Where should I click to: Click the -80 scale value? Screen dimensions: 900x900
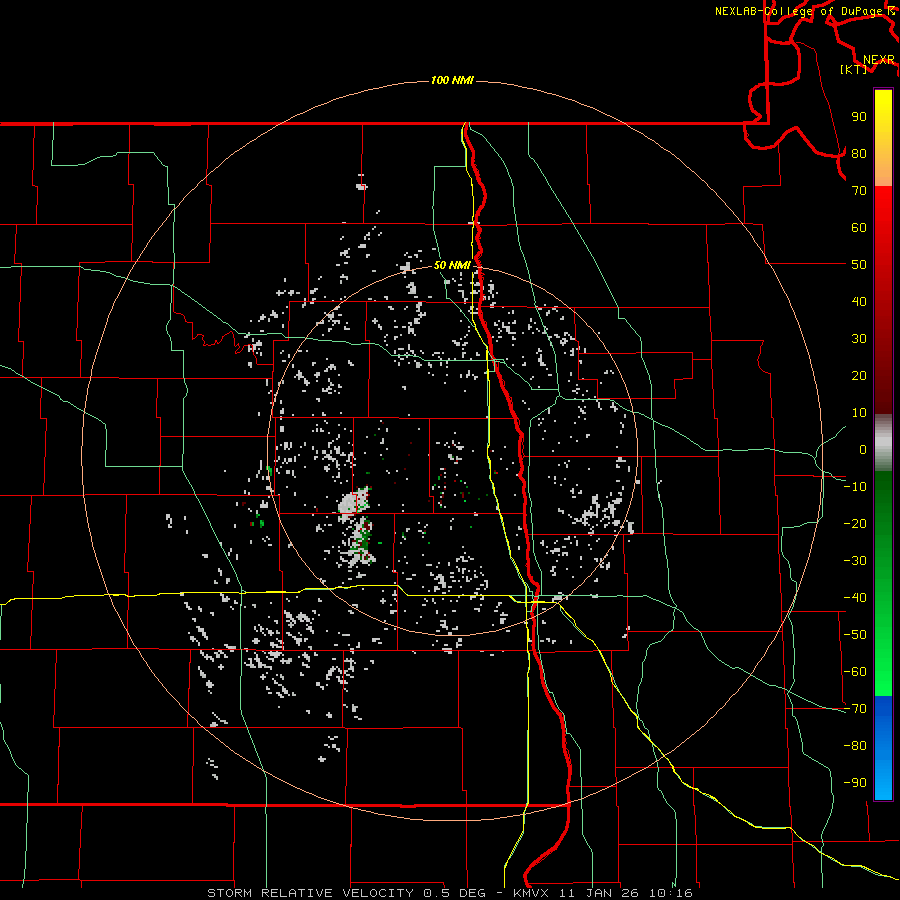855,746
